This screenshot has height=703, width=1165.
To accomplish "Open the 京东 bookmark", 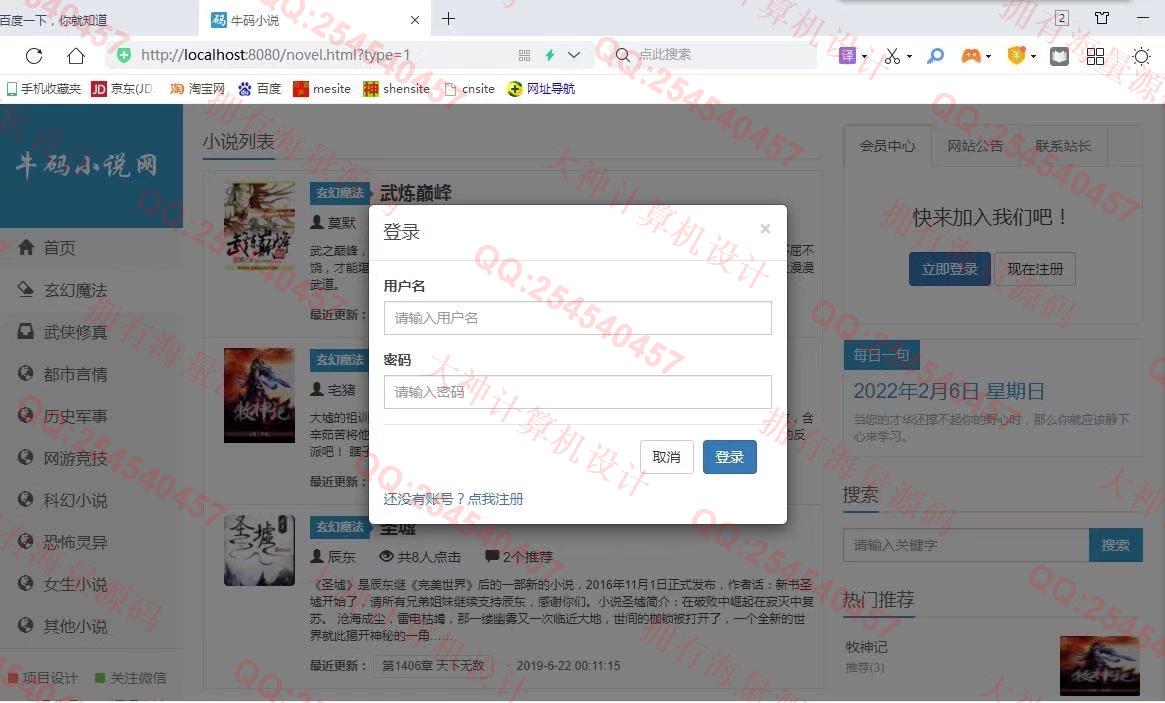I will pos(122,88).
